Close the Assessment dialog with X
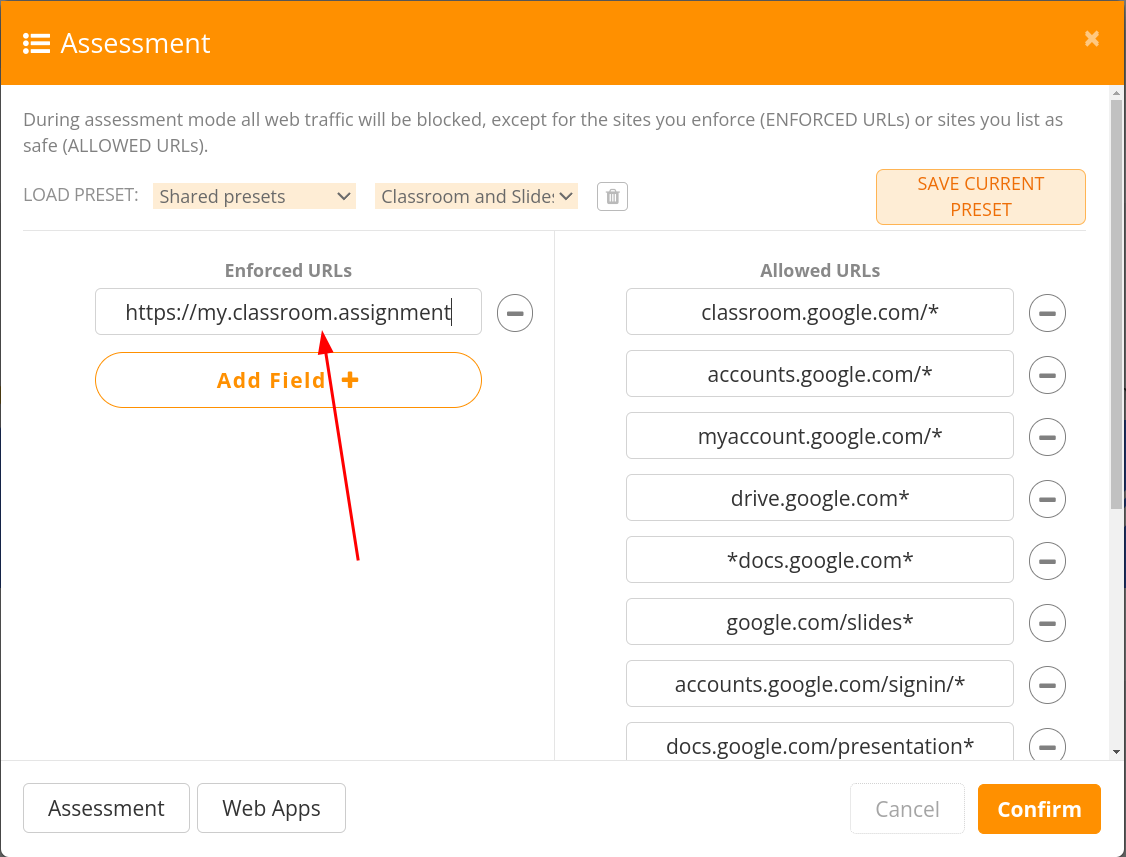The image size is (1126, 857). [x=1092, y=38]
